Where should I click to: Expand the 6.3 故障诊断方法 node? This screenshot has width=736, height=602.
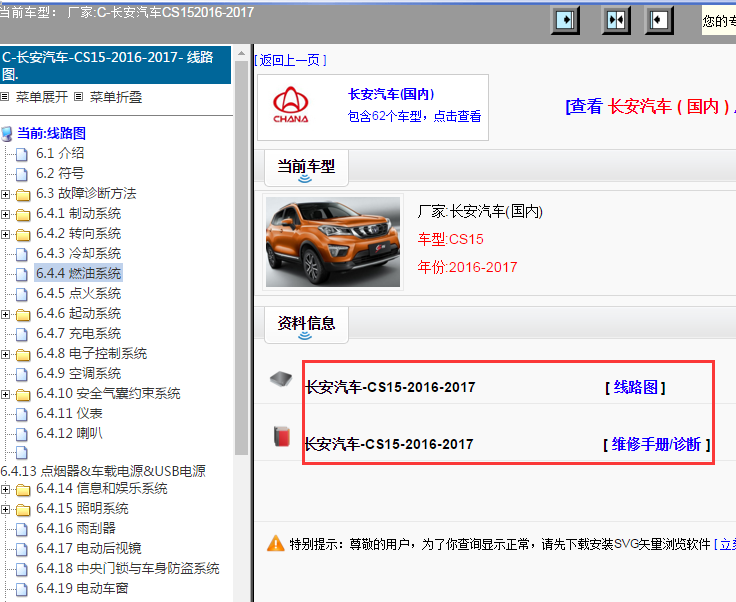point(5,194)
